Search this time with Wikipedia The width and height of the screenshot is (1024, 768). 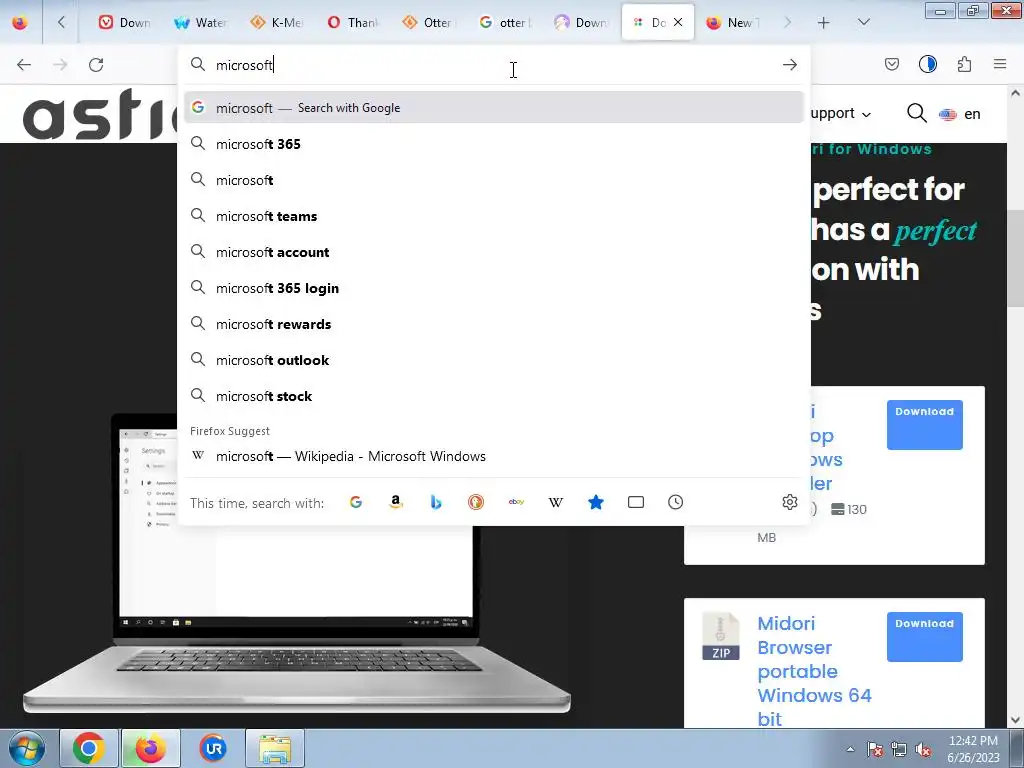pyautogui.click(x=556, y=502)
